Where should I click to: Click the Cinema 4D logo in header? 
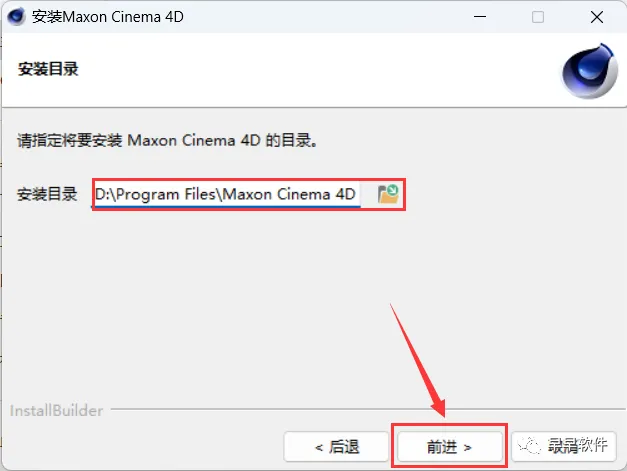[590, 71]
